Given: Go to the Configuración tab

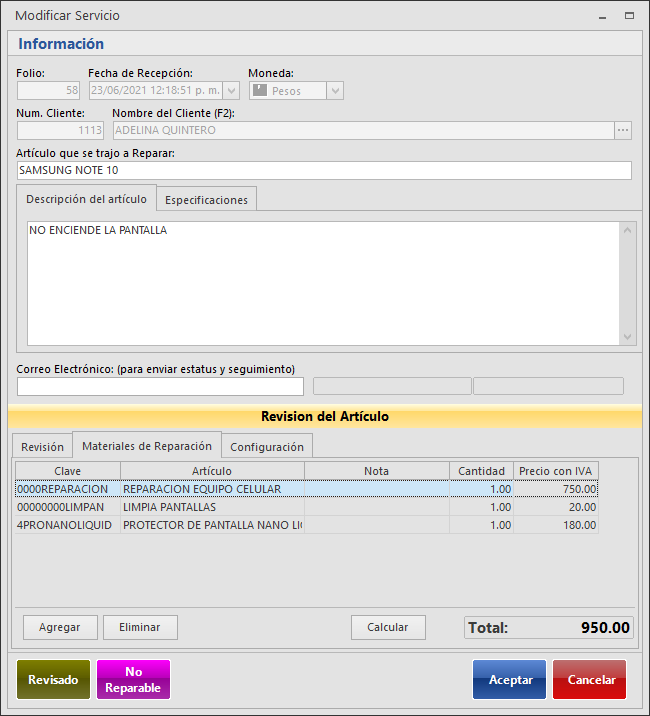Looking at the screenshot, I should point(267,447).
